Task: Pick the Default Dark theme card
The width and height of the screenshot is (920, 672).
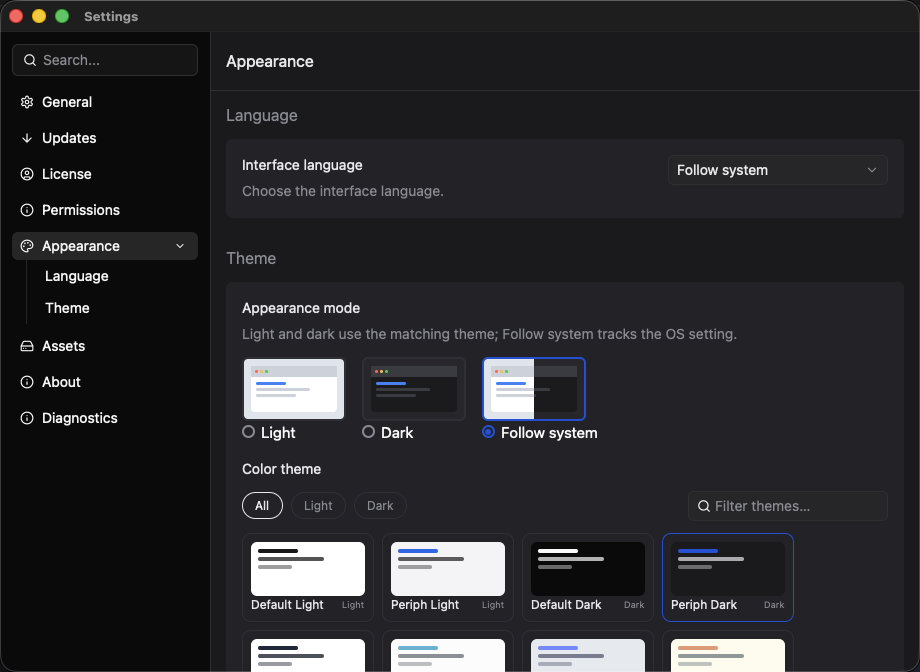Action: point(588,578)
